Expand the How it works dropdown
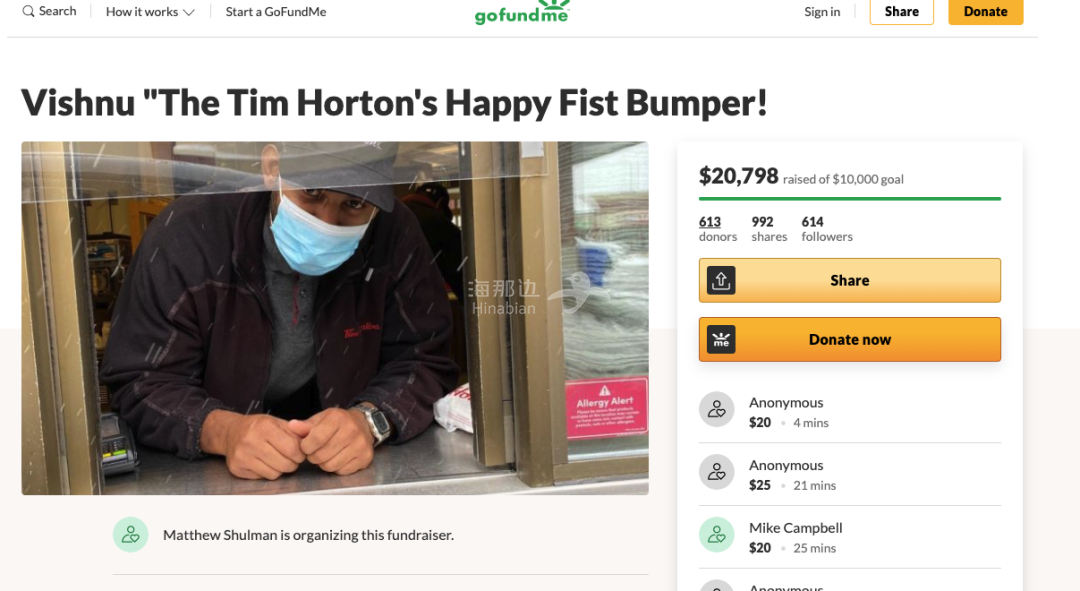Screen dimensions: 1080x591 (150, 12)
